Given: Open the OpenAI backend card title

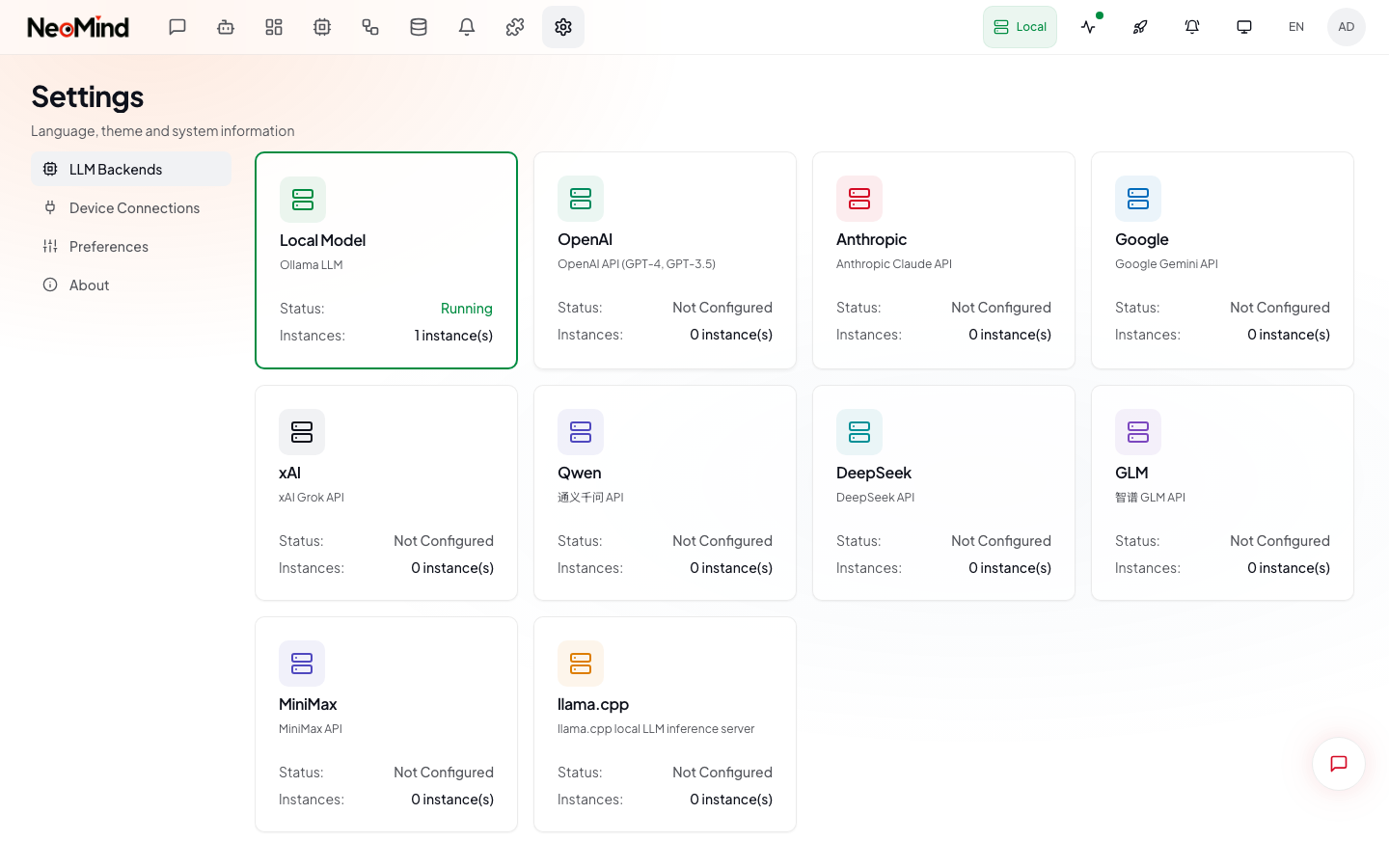Looking at the screenshot, I should 585,239.
